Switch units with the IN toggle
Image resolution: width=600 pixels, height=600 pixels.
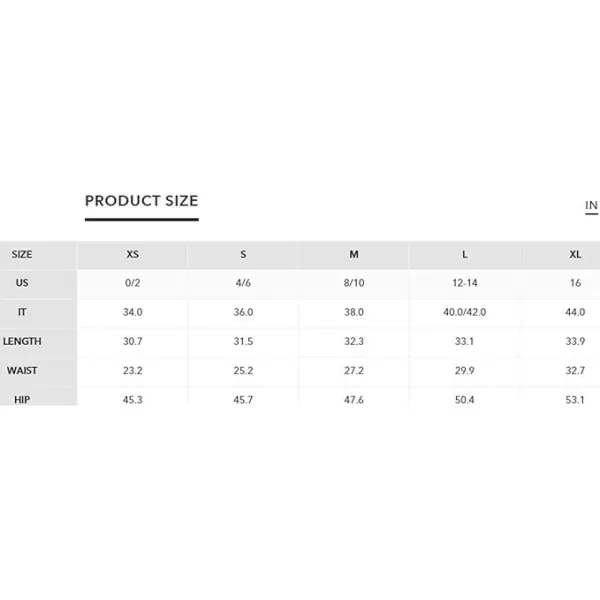591,205
